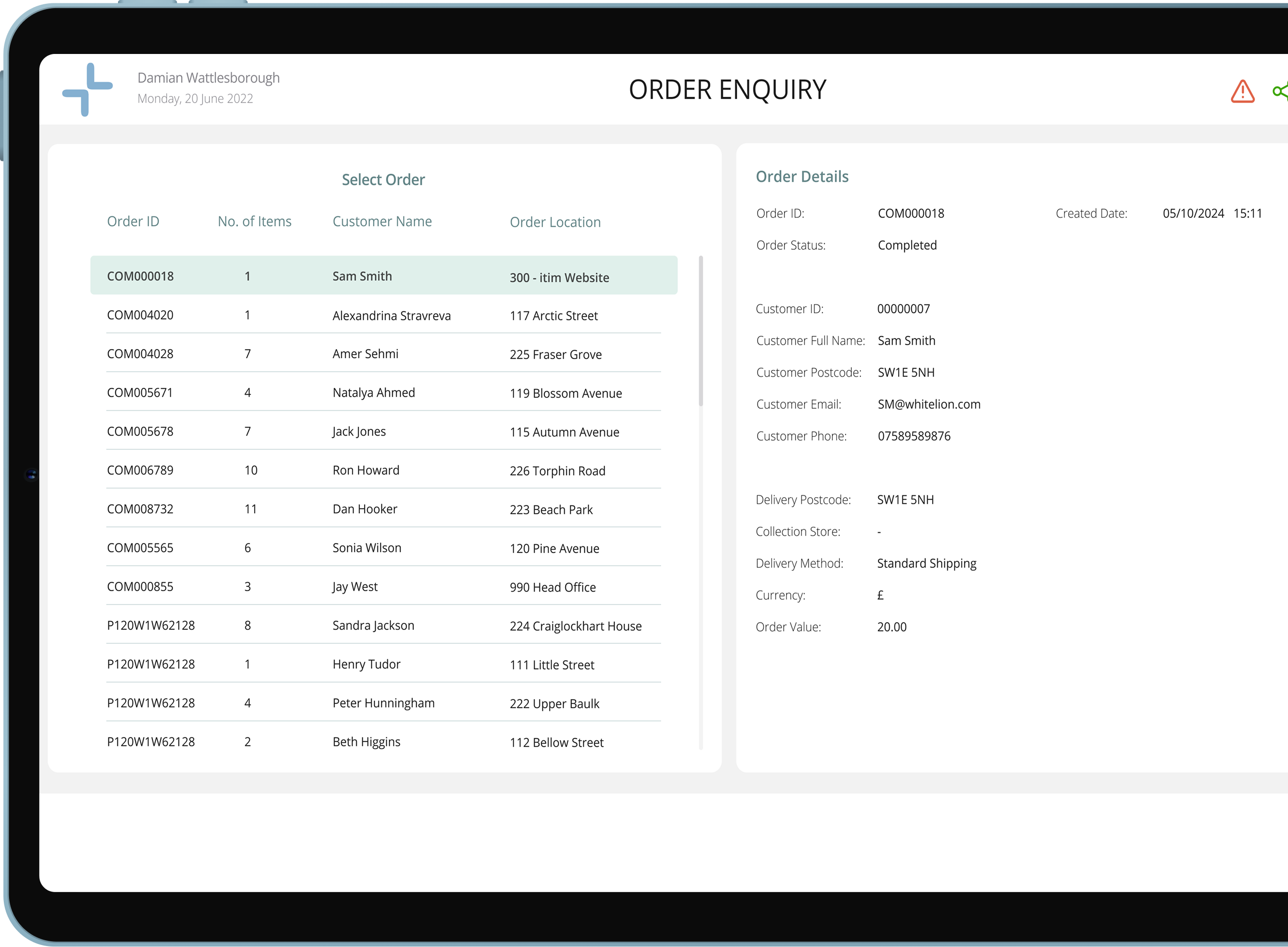Select the Henry Tudor order row
The width and height of the screenshot is (1288, 947).
(x=384, y=664)
